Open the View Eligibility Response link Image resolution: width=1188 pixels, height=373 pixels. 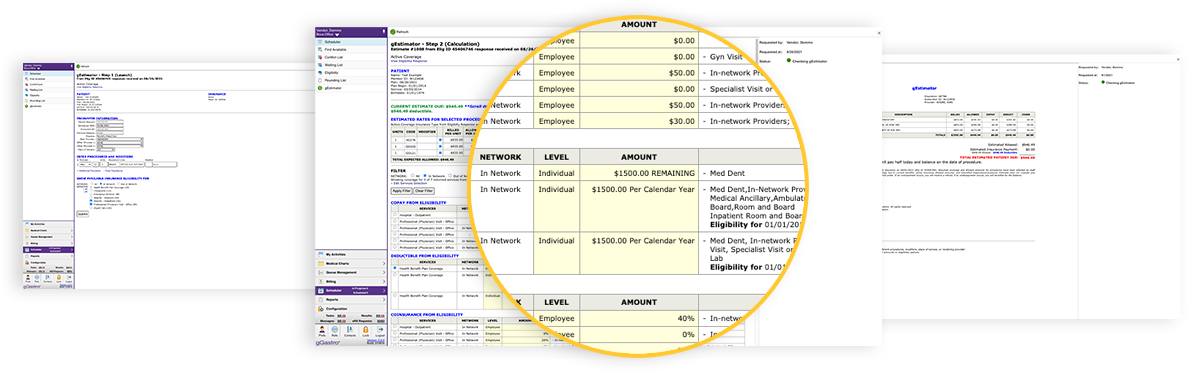409,61
